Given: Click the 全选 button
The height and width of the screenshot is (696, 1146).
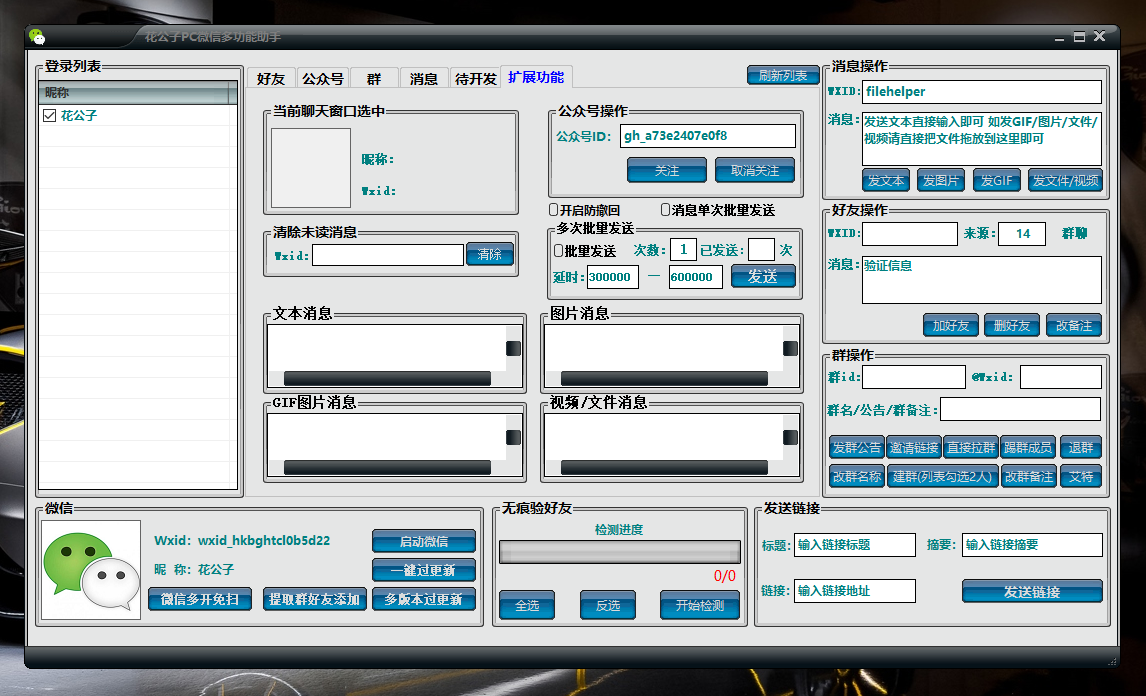Looking at the screenshot, I should tap(527, 605).
